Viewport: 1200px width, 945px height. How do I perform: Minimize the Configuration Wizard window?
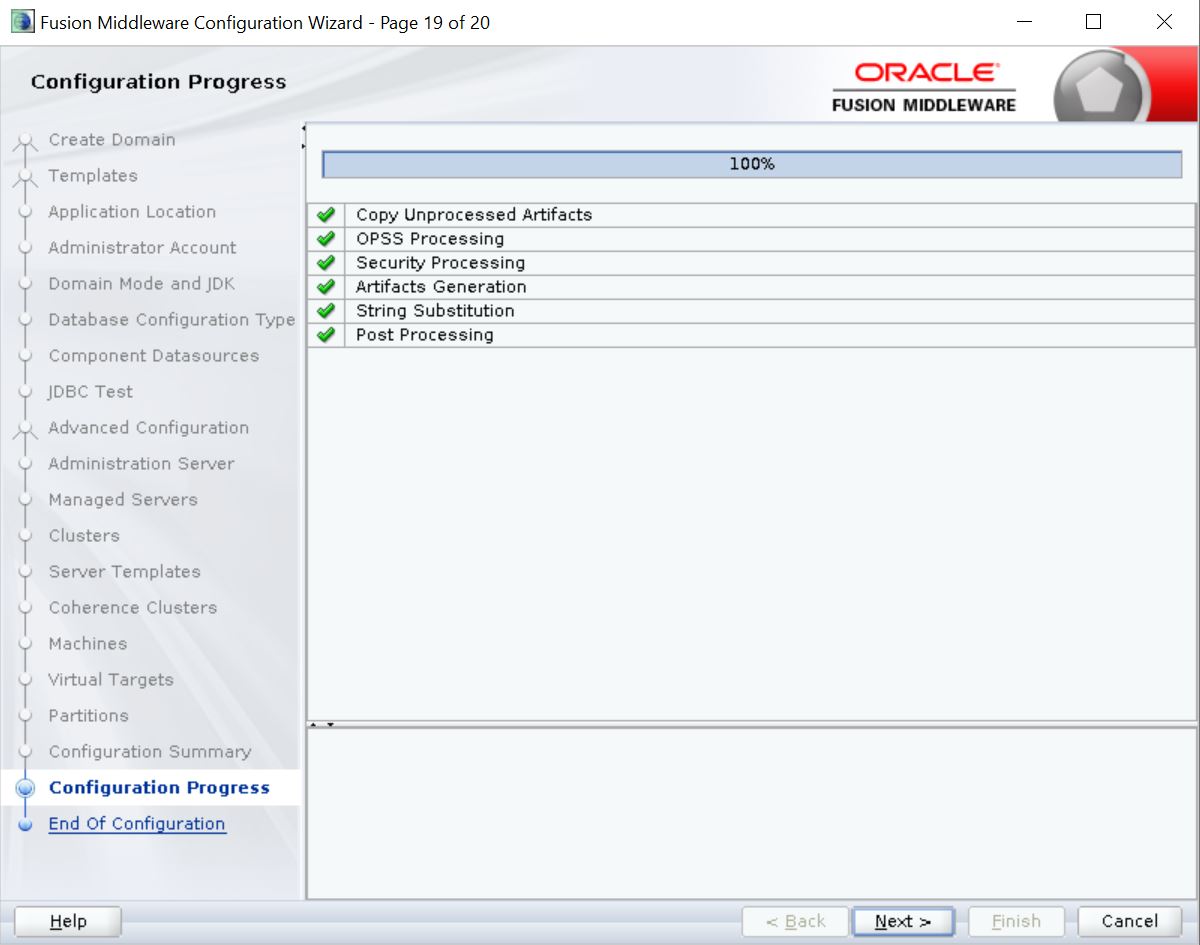(1024, 22)
